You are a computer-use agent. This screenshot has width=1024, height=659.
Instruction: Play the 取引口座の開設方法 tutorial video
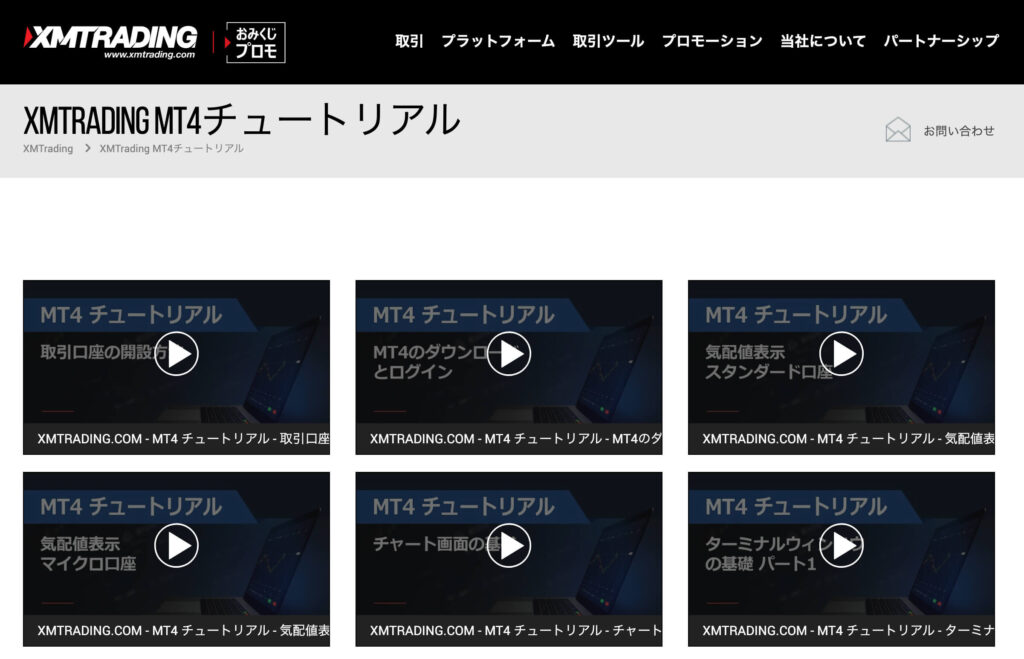click(x=176, y=353)
